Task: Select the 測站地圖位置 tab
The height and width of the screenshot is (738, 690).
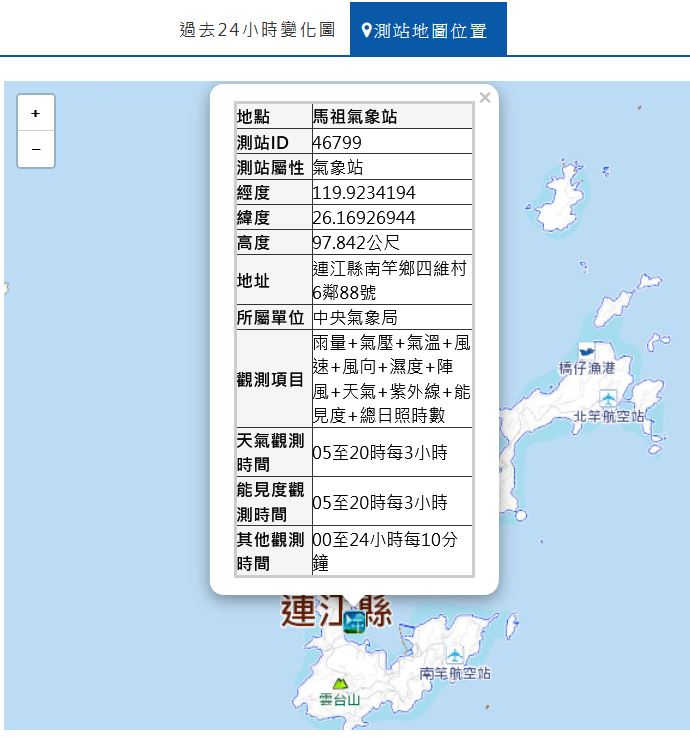Action: tap(428, 30)
